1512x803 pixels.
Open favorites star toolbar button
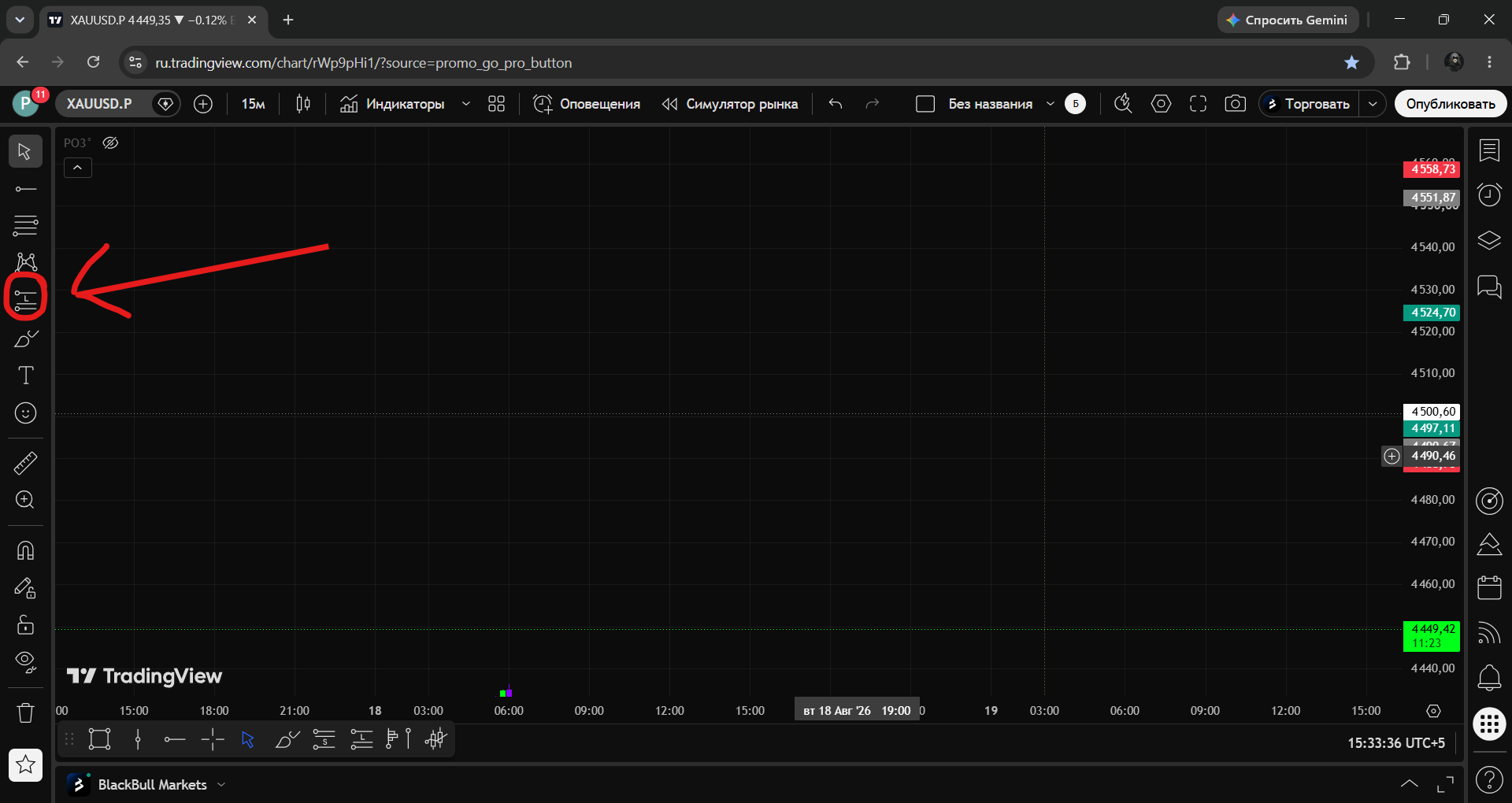pyautogui.click(x=25, y=764)
